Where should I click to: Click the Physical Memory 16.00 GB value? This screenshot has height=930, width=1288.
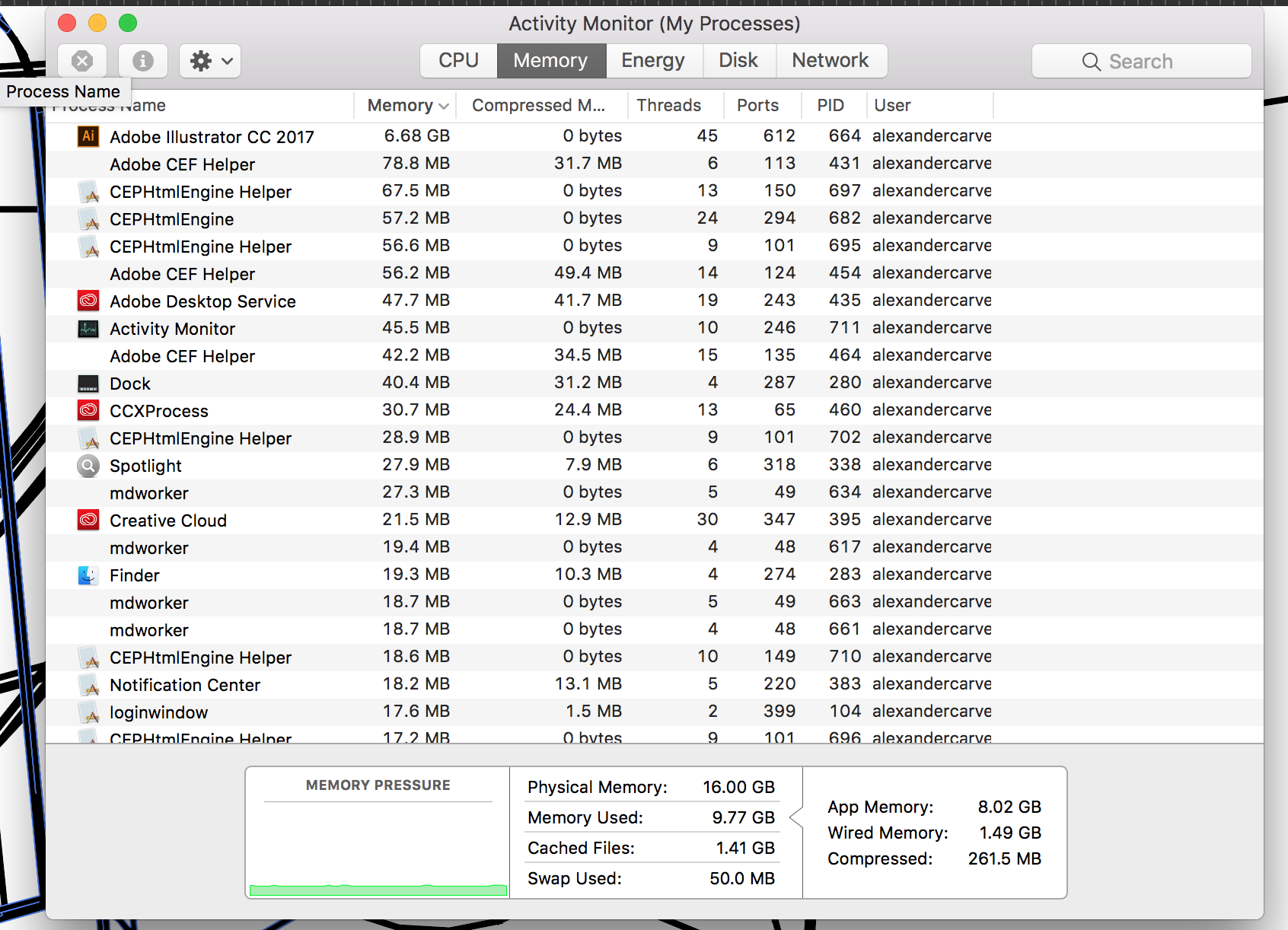click(x=738, y=787)
